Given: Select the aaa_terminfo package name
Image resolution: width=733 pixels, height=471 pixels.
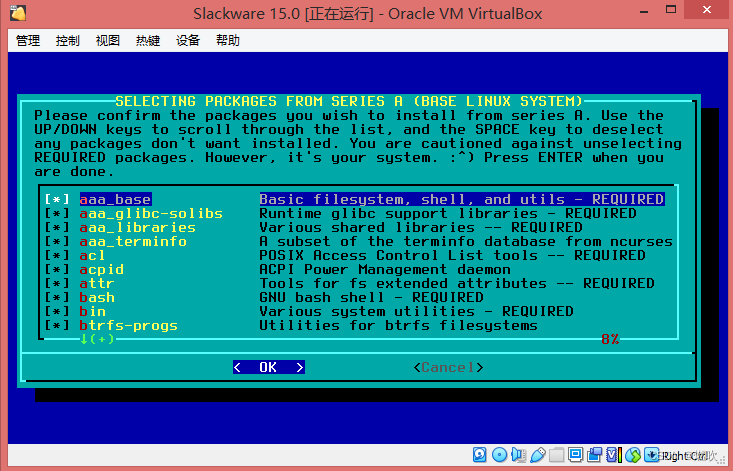Looking at the screenshot, I should [133, 242].
